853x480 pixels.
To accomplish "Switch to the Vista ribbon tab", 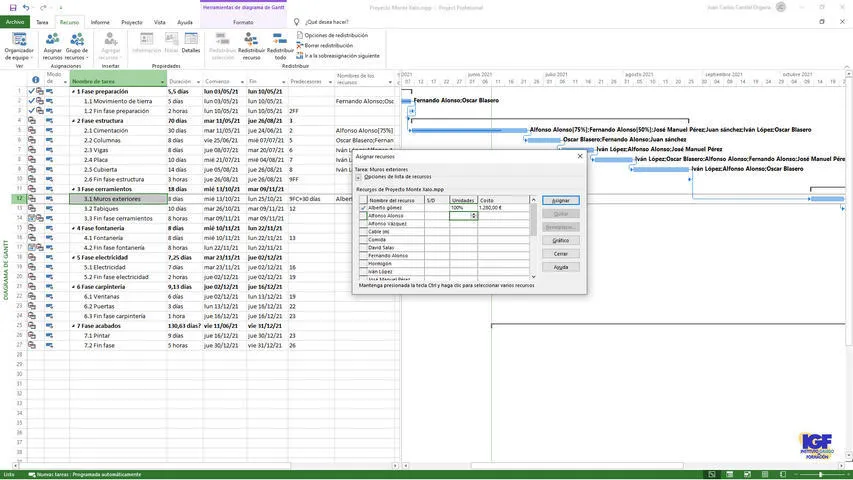I will 159,22.
